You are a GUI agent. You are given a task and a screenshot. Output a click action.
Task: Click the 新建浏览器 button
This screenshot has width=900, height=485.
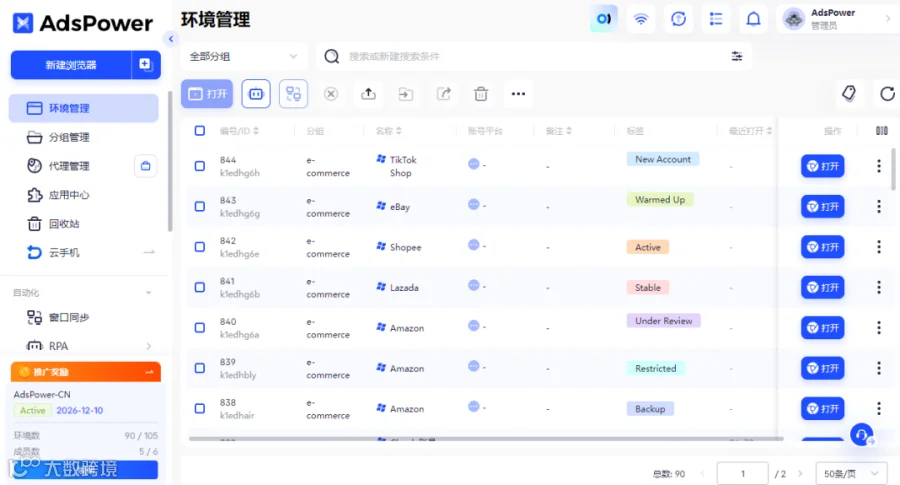71,65
